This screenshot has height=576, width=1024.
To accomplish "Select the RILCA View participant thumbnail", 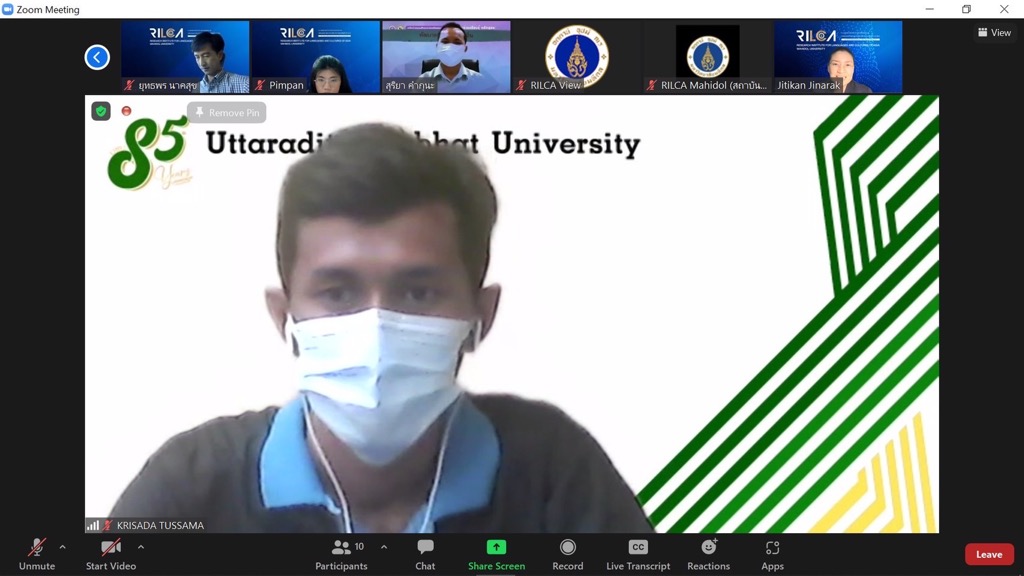I will 576,57.
